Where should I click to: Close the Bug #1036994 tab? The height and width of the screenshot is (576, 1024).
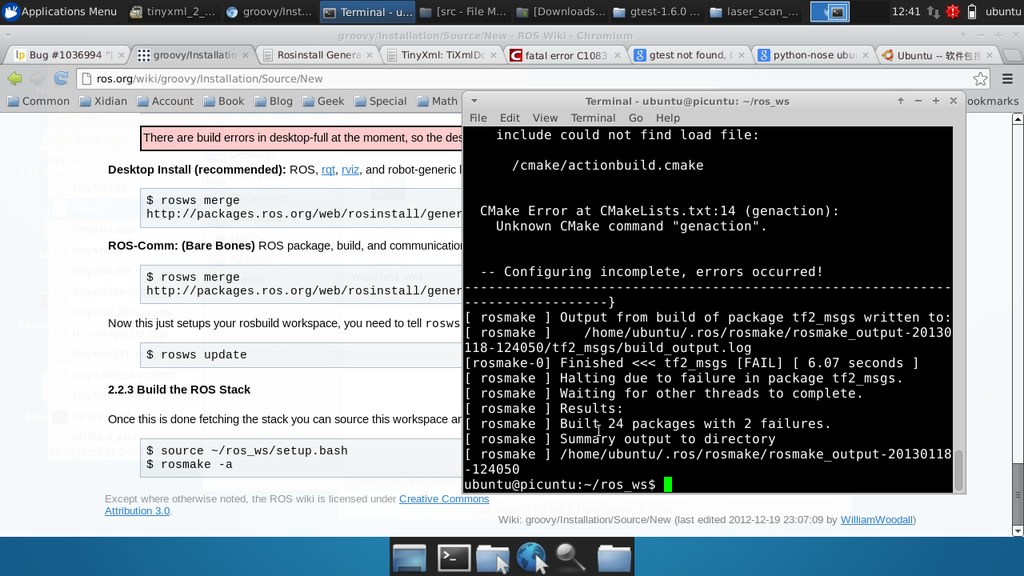pos(121,56)
